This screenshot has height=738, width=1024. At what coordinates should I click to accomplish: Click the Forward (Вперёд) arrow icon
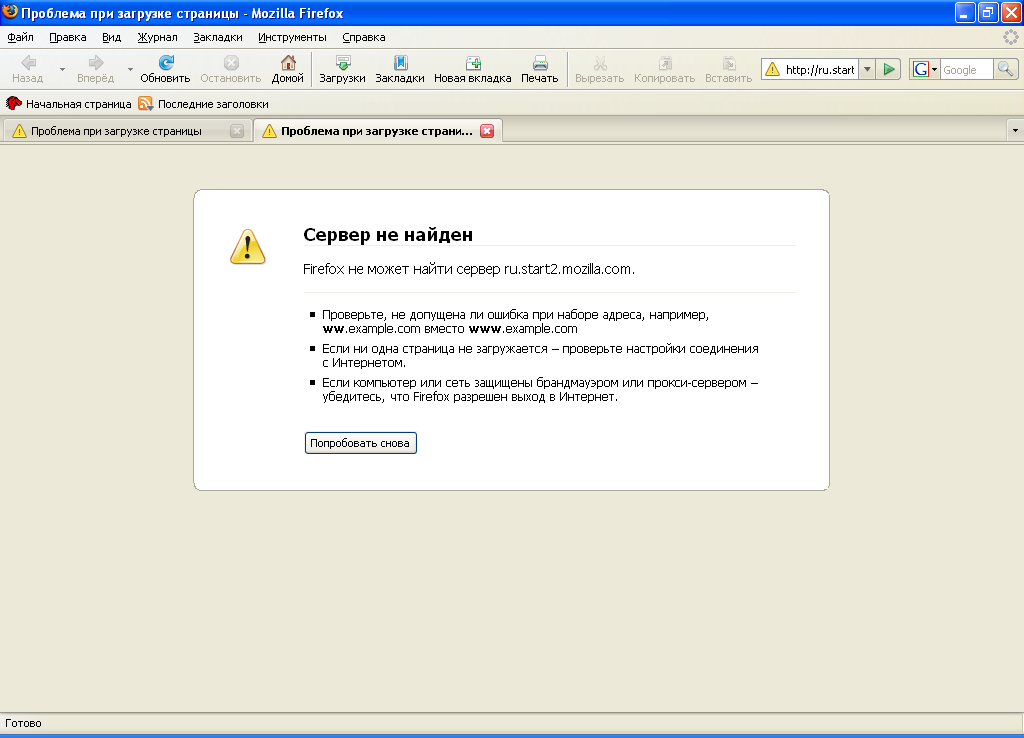(95, 63)
